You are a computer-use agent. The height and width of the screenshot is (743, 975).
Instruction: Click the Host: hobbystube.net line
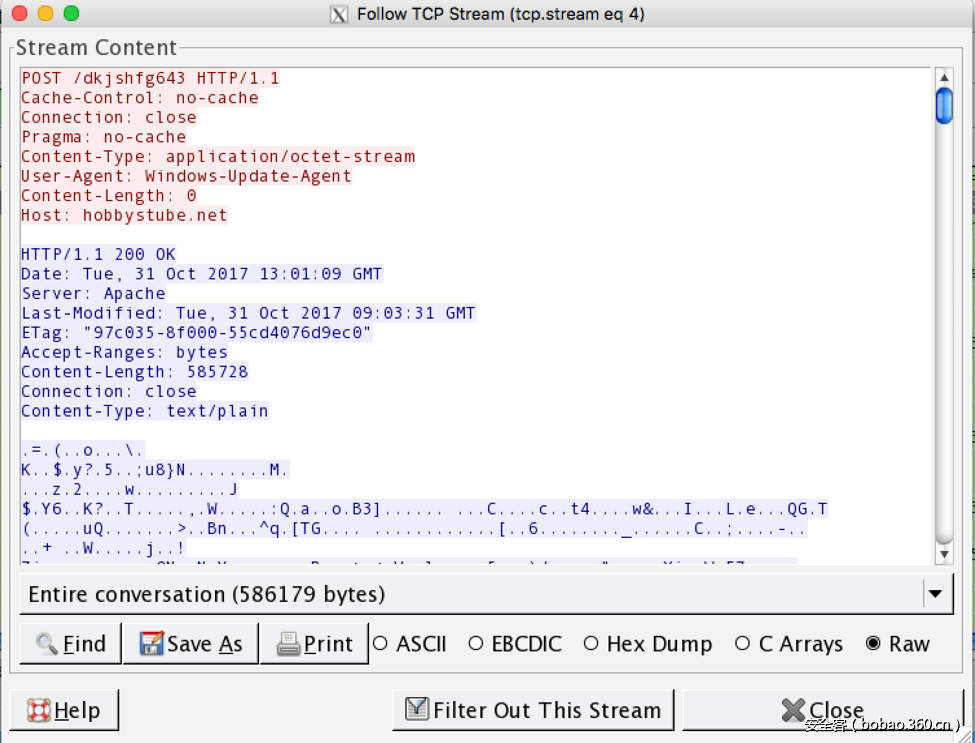tap(124, 215)
